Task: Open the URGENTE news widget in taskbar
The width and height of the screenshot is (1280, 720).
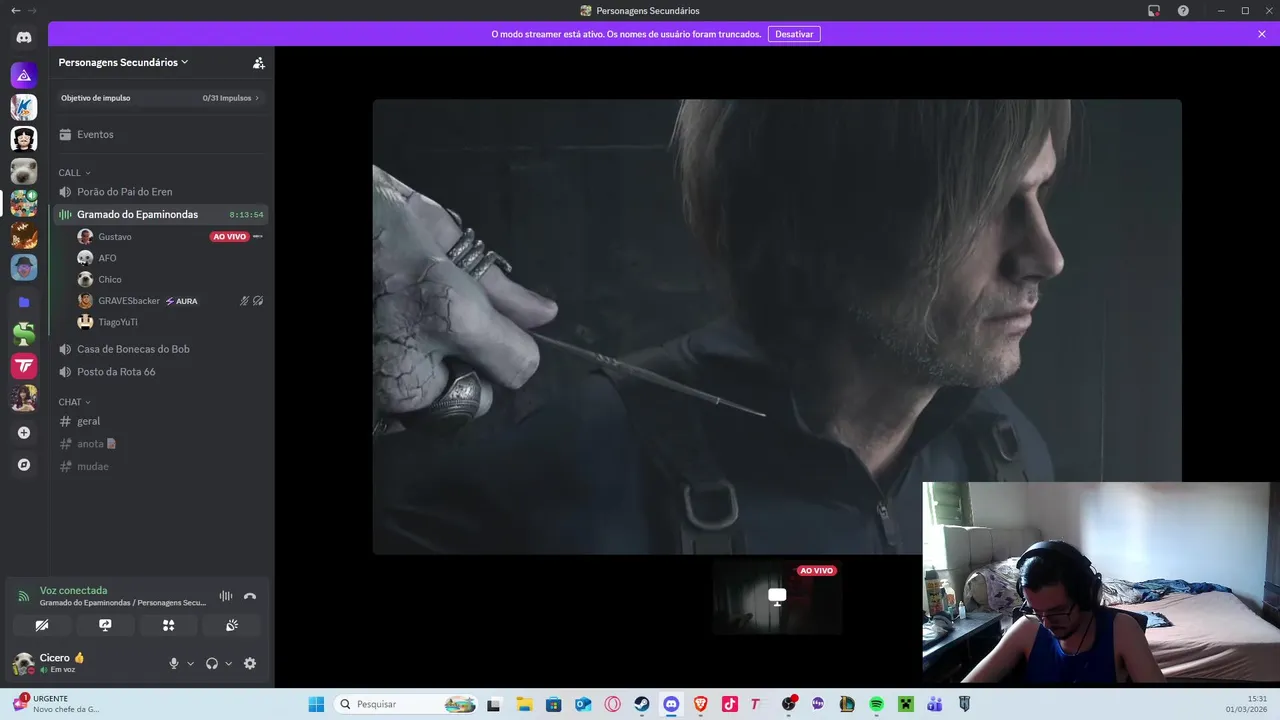Action: pyautogui.click(x=57, y=704)
